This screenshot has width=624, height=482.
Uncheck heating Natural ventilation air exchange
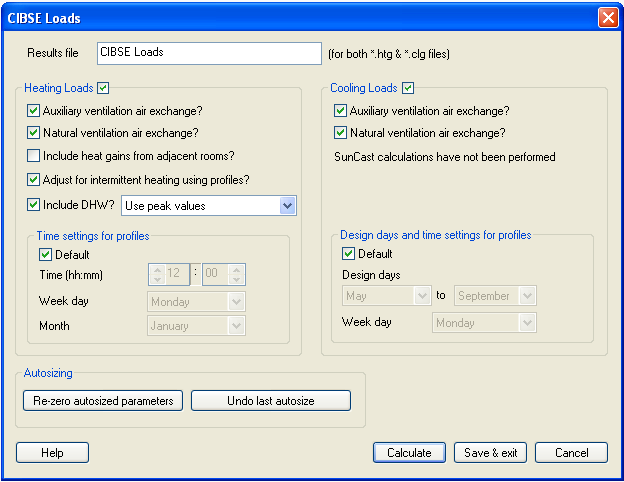pos(34,132)
